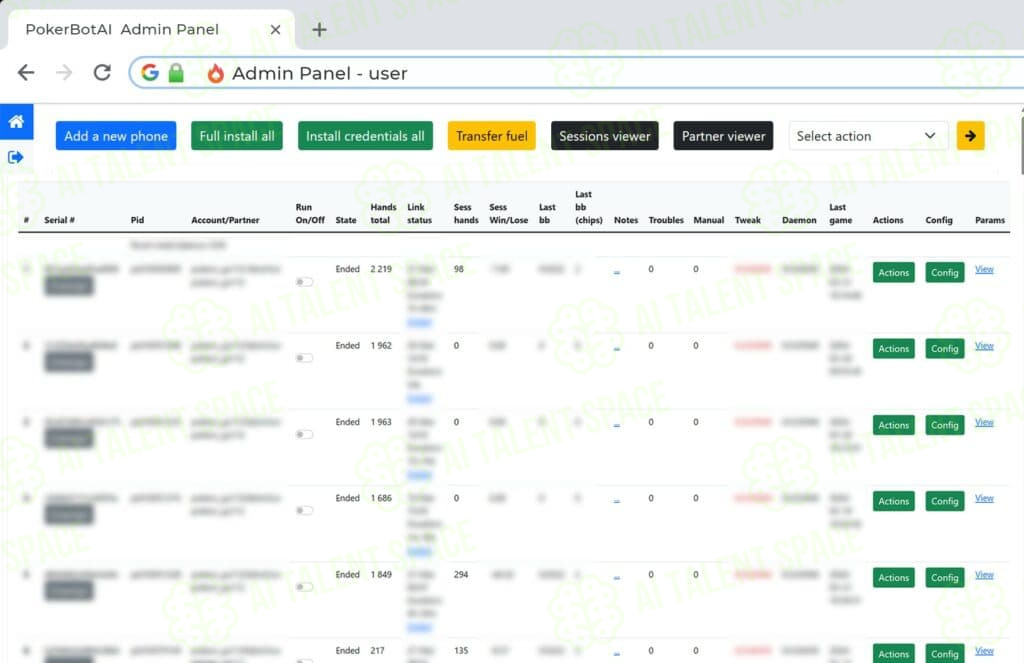Open Config for the 1 963 hands row
The height and width of the screenshot is (663, 1024).
coord(944,425)
